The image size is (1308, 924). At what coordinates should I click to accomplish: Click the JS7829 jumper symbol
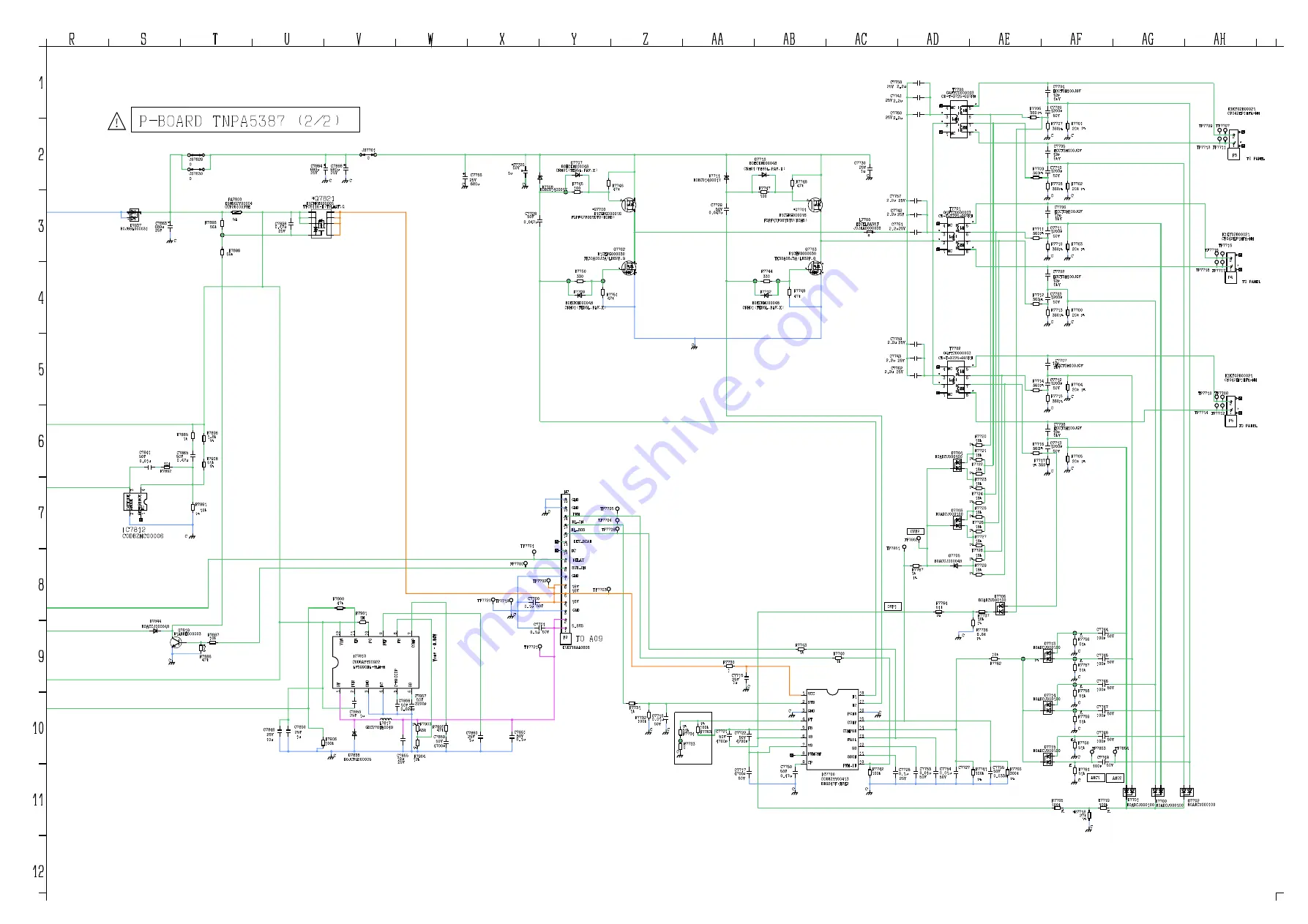click(x=197, y=155)
